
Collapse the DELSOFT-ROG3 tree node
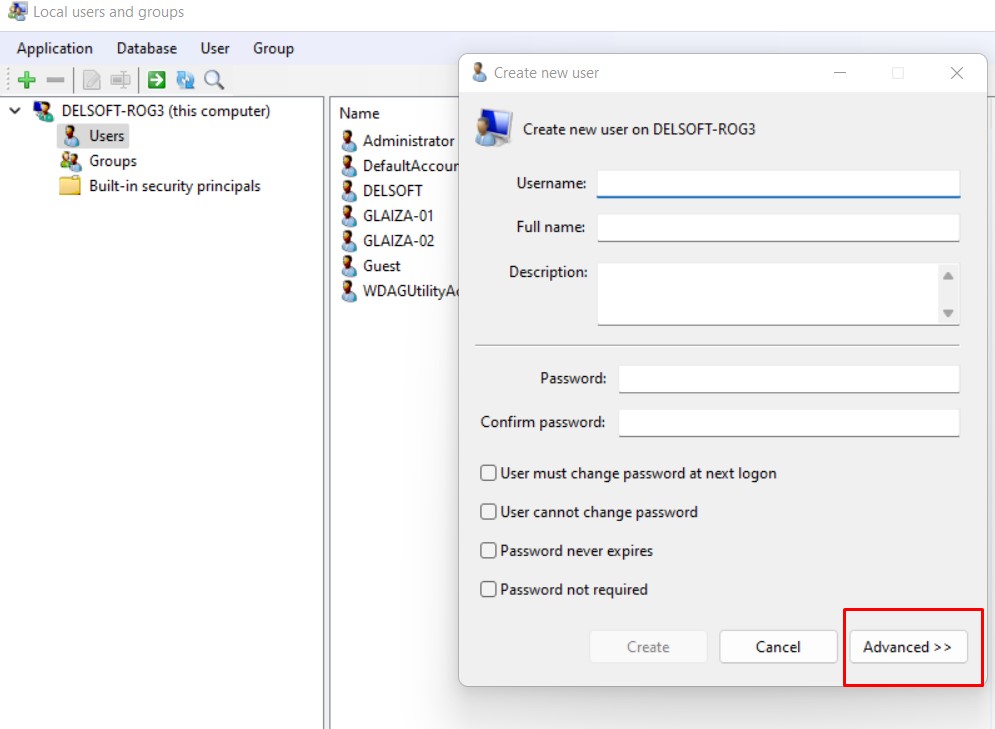(15, 111)
